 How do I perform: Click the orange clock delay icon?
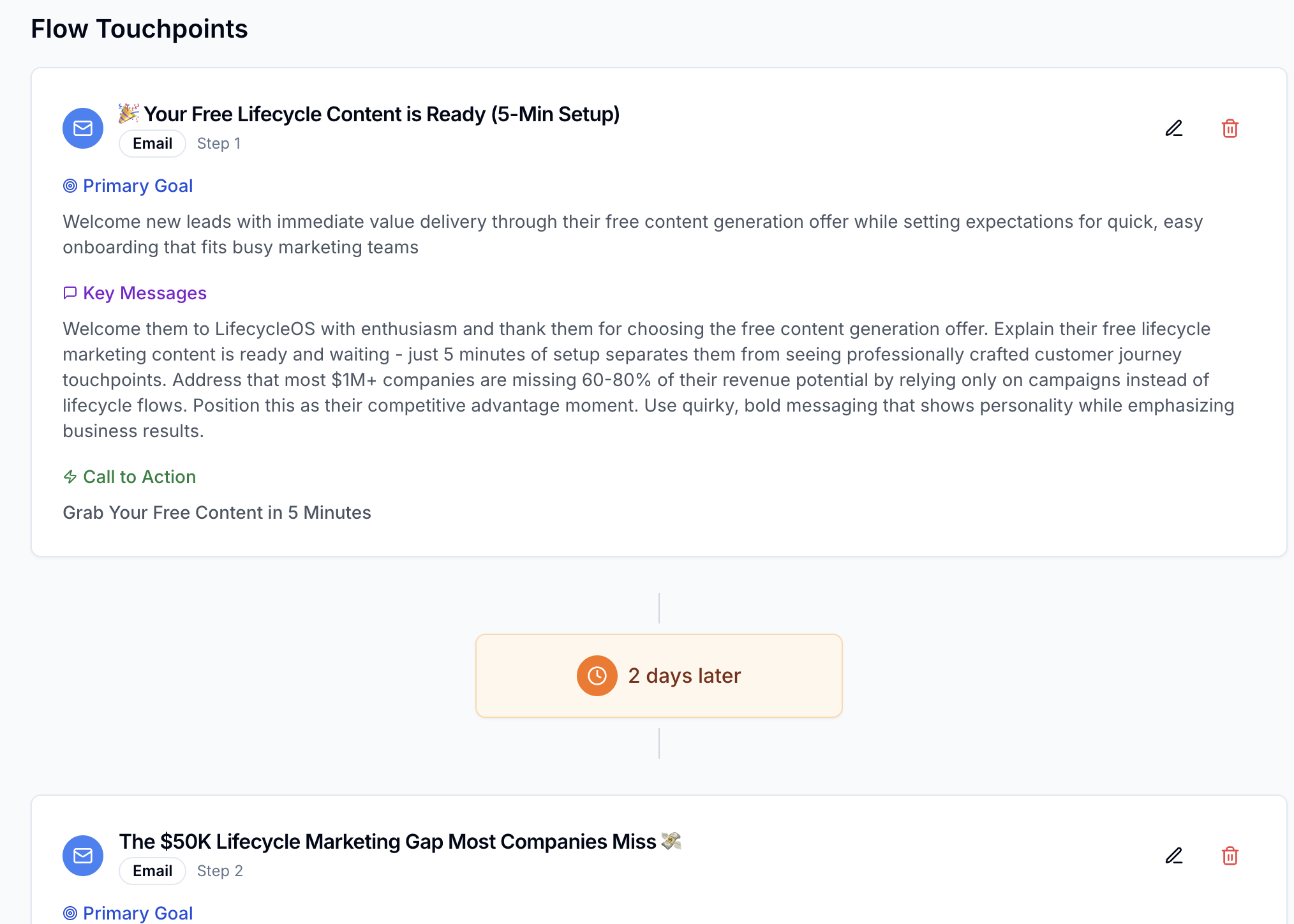coord(597,676)
